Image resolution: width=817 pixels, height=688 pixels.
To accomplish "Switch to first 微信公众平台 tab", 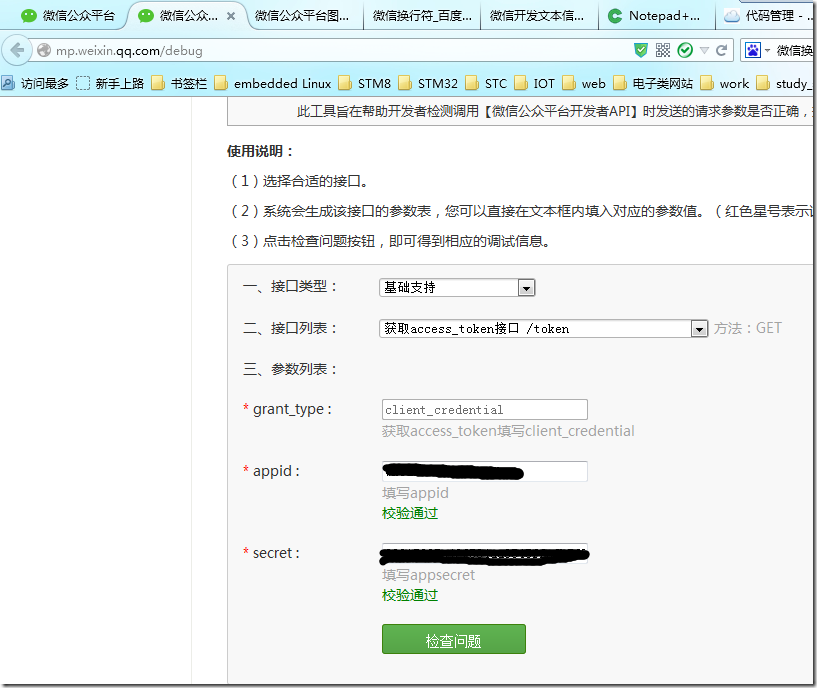I will click(67, 16).
